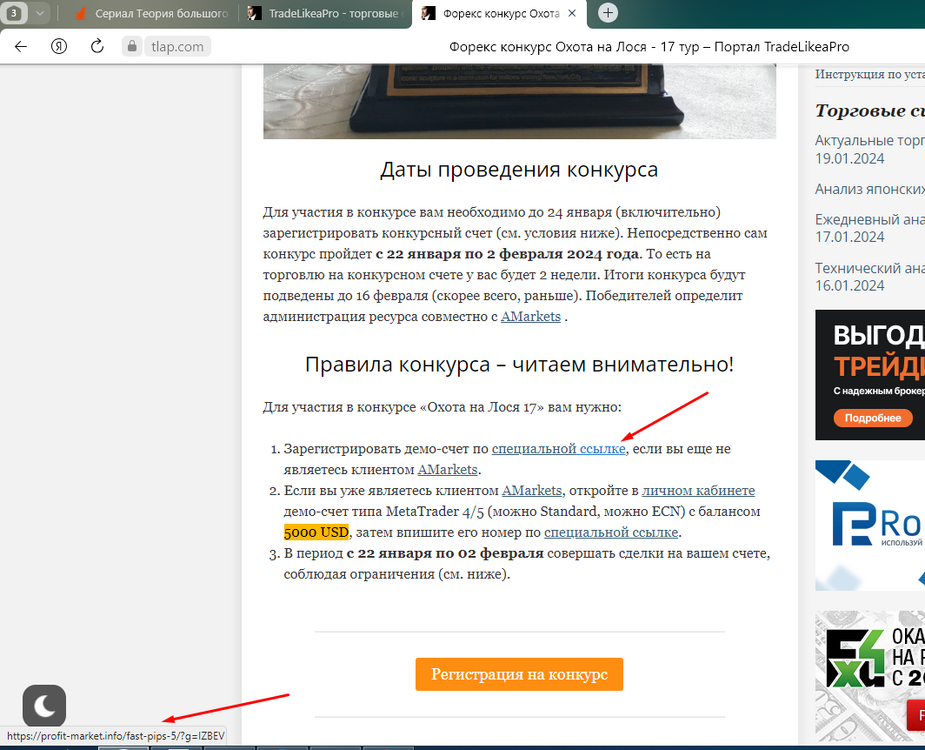This screenshot has width=925, height=750.
Task: Open first специальной ссылке demo-account link
Action: coord(558,449)
